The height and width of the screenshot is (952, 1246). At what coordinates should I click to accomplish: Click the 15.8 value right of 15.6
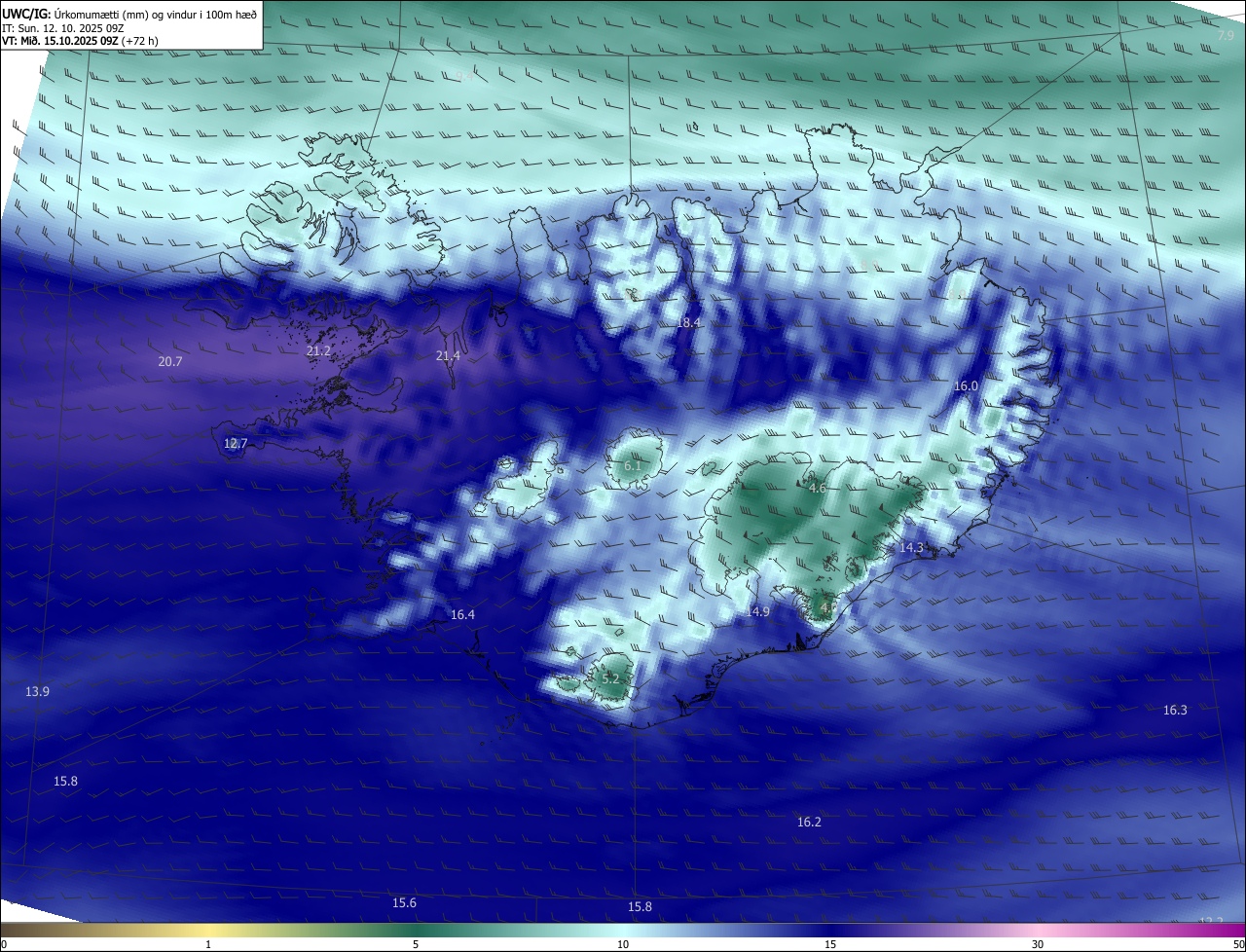pyautogui.click(x=640, y=907)
